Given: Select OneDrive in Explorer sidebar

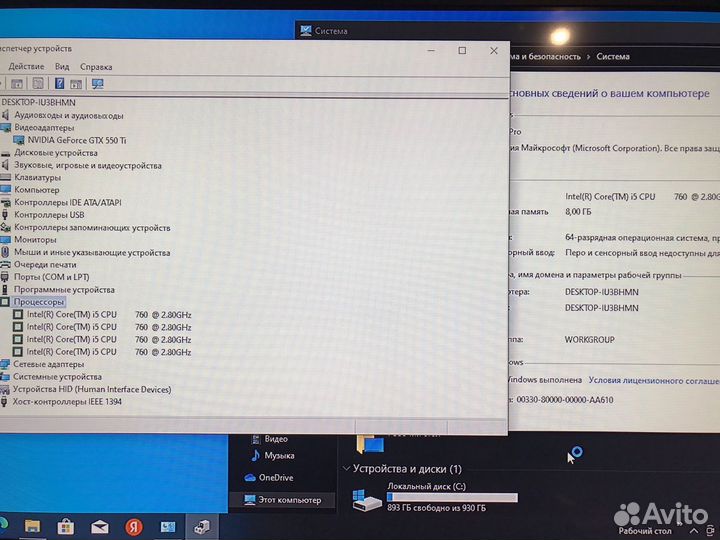Looking at the screenshot, I should (276, 478).
